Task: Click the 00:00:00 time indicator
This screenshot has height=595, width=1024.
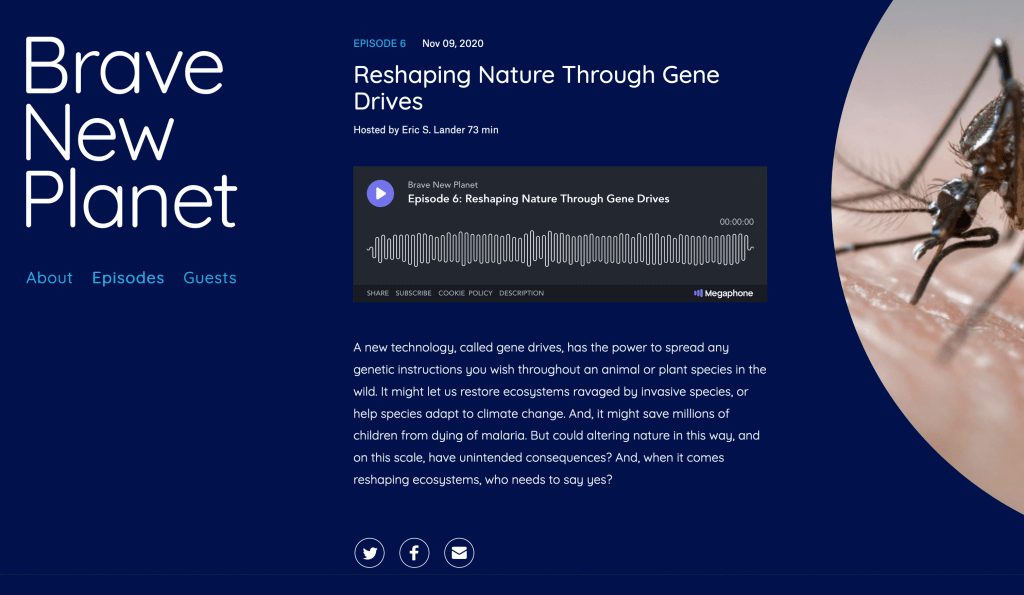Action: [x=737, y=222]
